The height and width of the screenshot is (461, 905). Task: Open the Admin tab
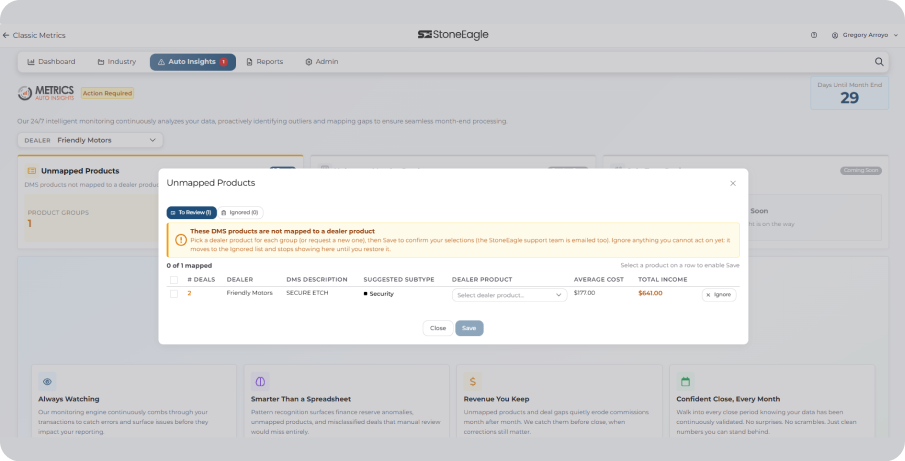tap(321, 62)
